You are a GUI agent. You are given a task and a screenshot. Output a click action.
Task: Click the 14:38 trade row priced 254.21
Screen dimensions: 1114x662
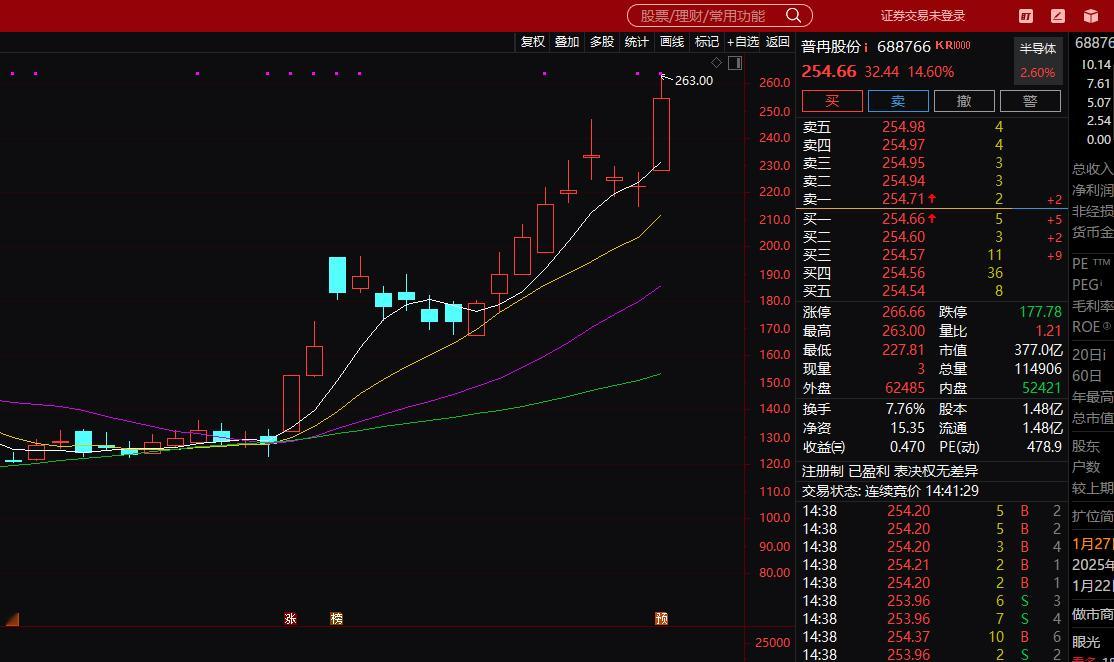click(x=931, y=565)
